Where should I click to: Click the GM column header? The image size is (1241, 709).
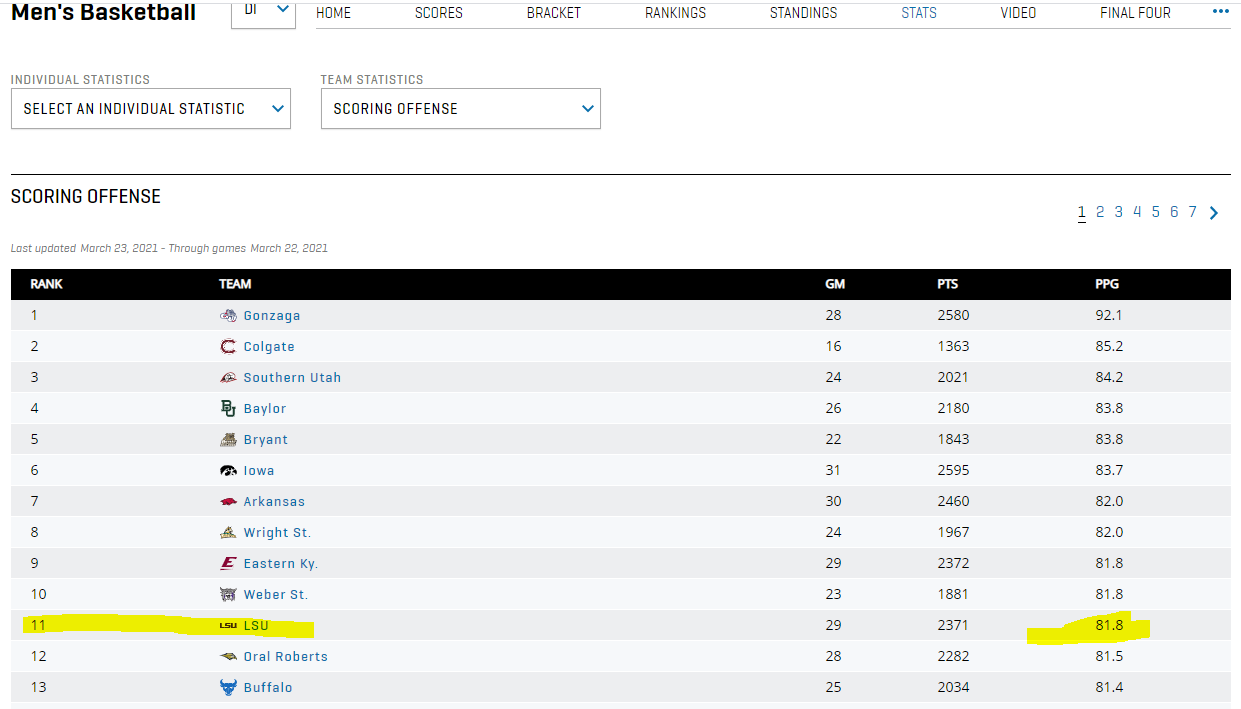click(x=835, y=284)
